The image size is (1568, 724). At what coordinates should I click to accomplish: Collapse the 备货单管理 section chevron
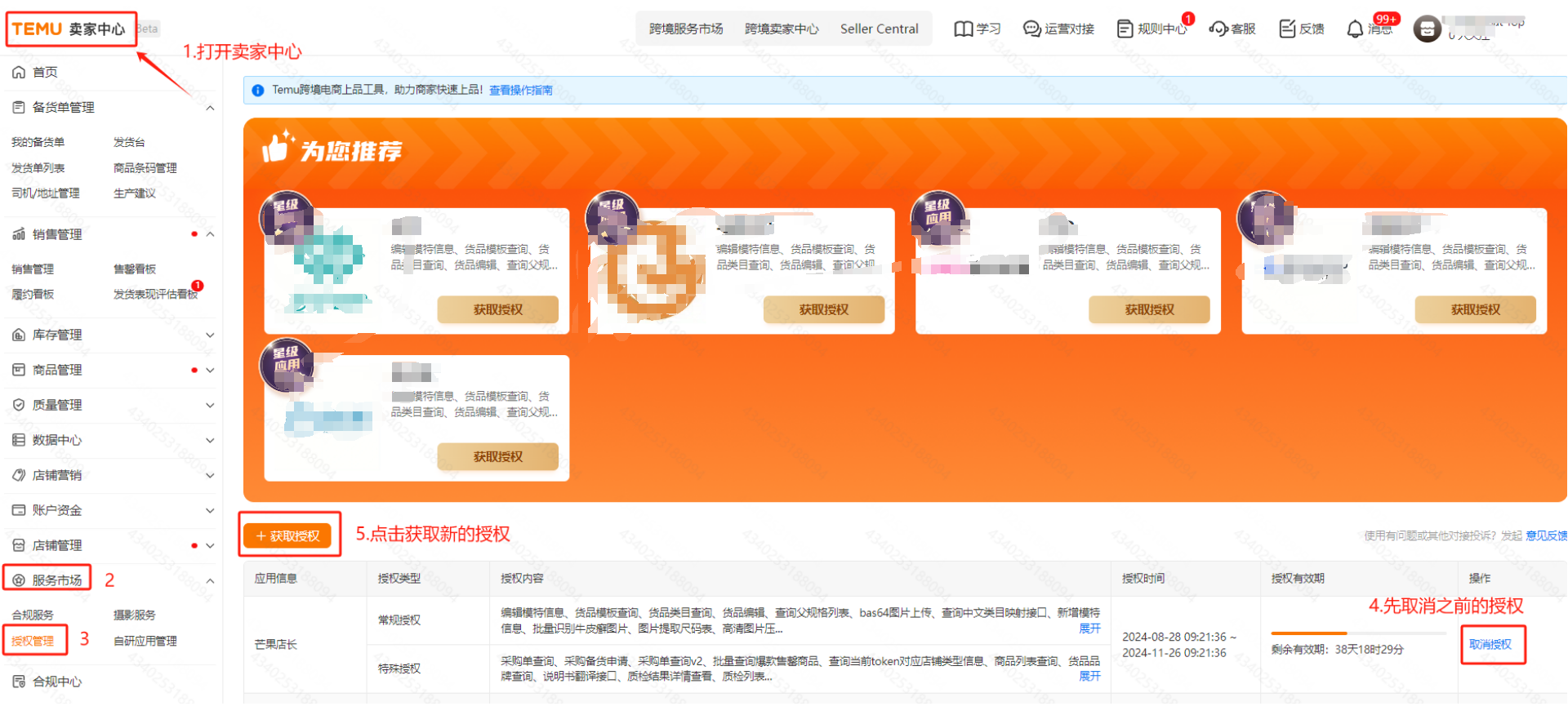(x=210, y=108)
